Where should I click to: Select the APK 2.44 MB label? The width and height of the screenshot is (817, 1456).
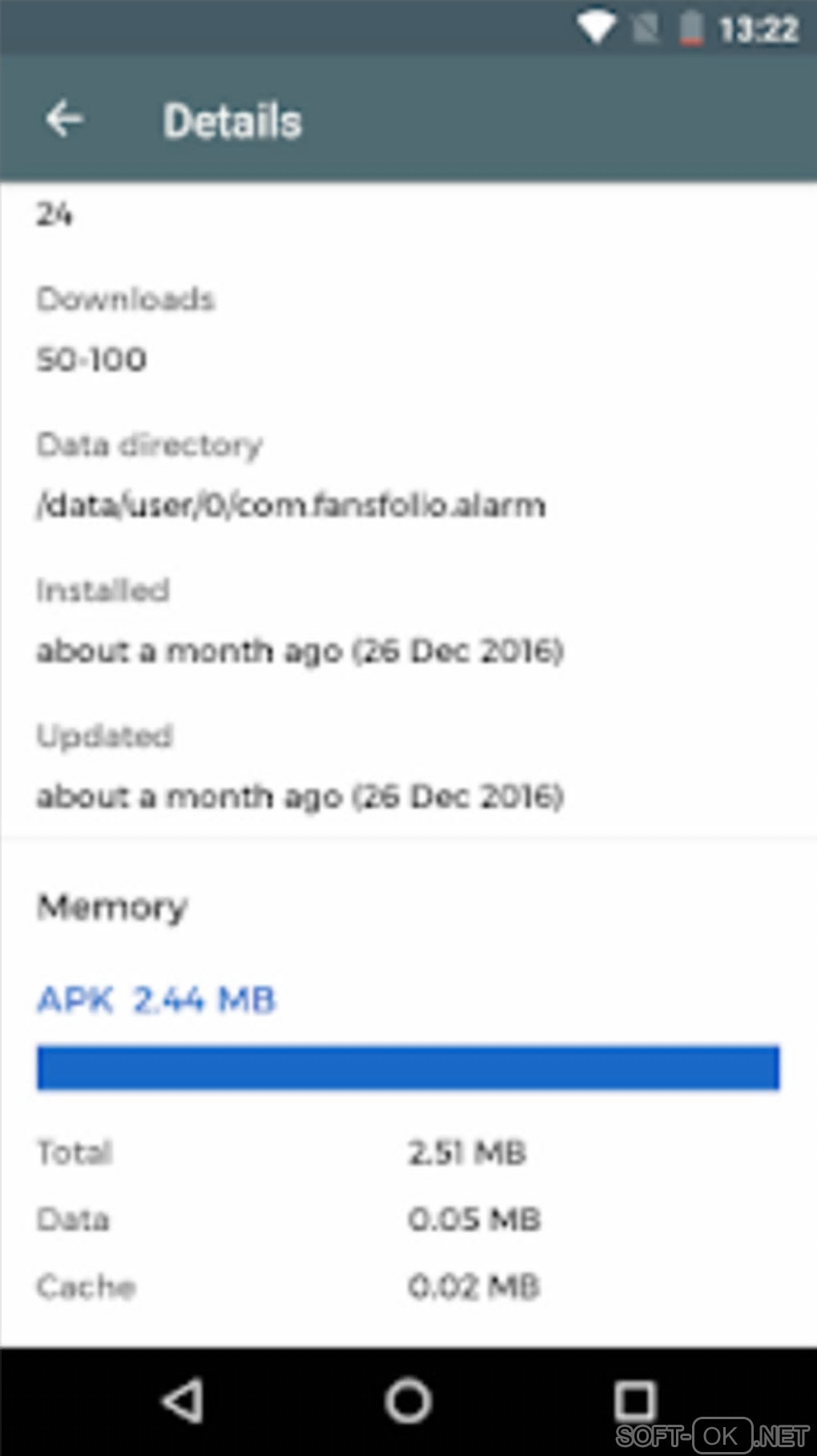pyautogui.click(x=156, y=1000)
